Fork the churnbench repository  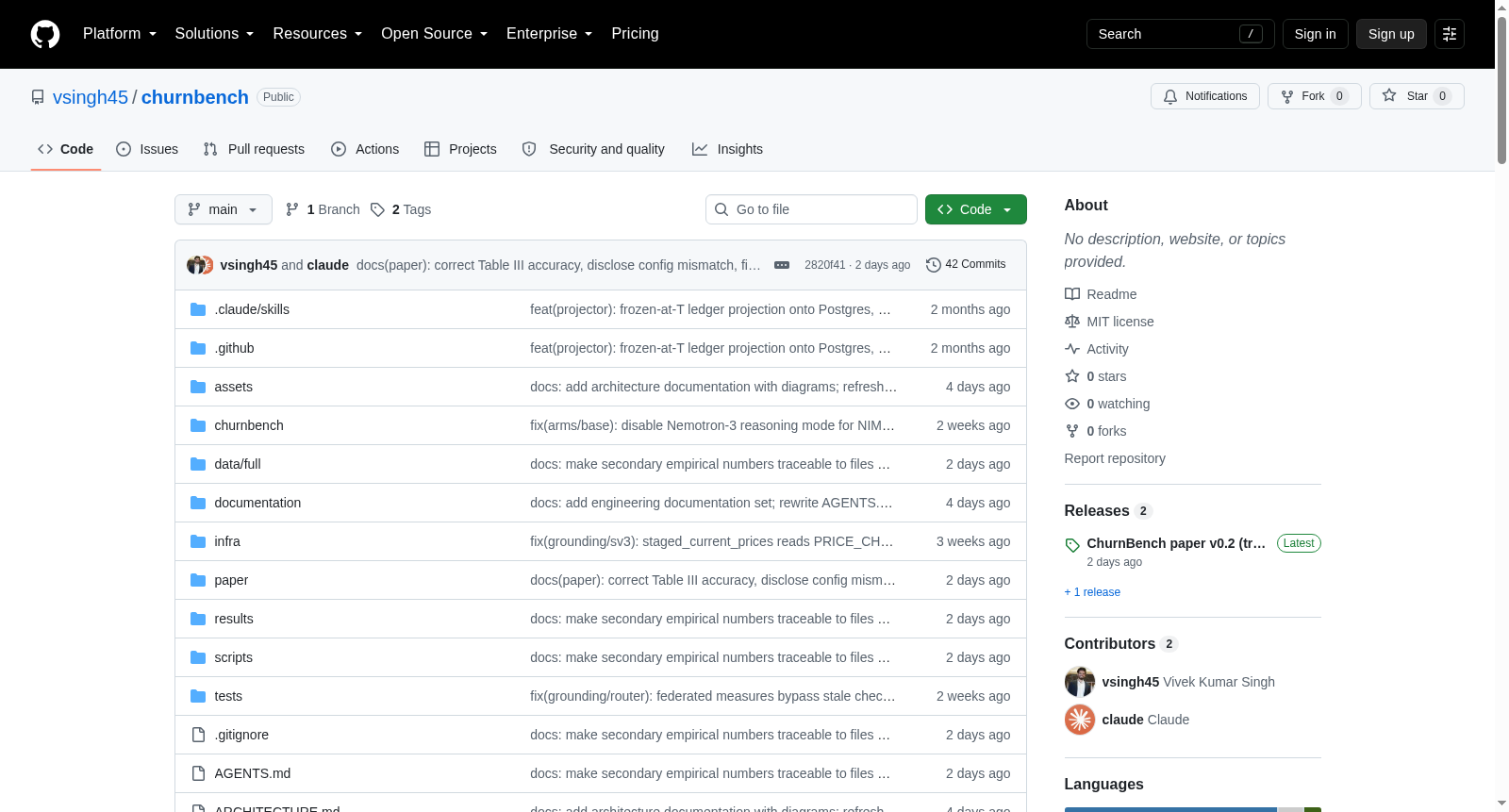1315,96
